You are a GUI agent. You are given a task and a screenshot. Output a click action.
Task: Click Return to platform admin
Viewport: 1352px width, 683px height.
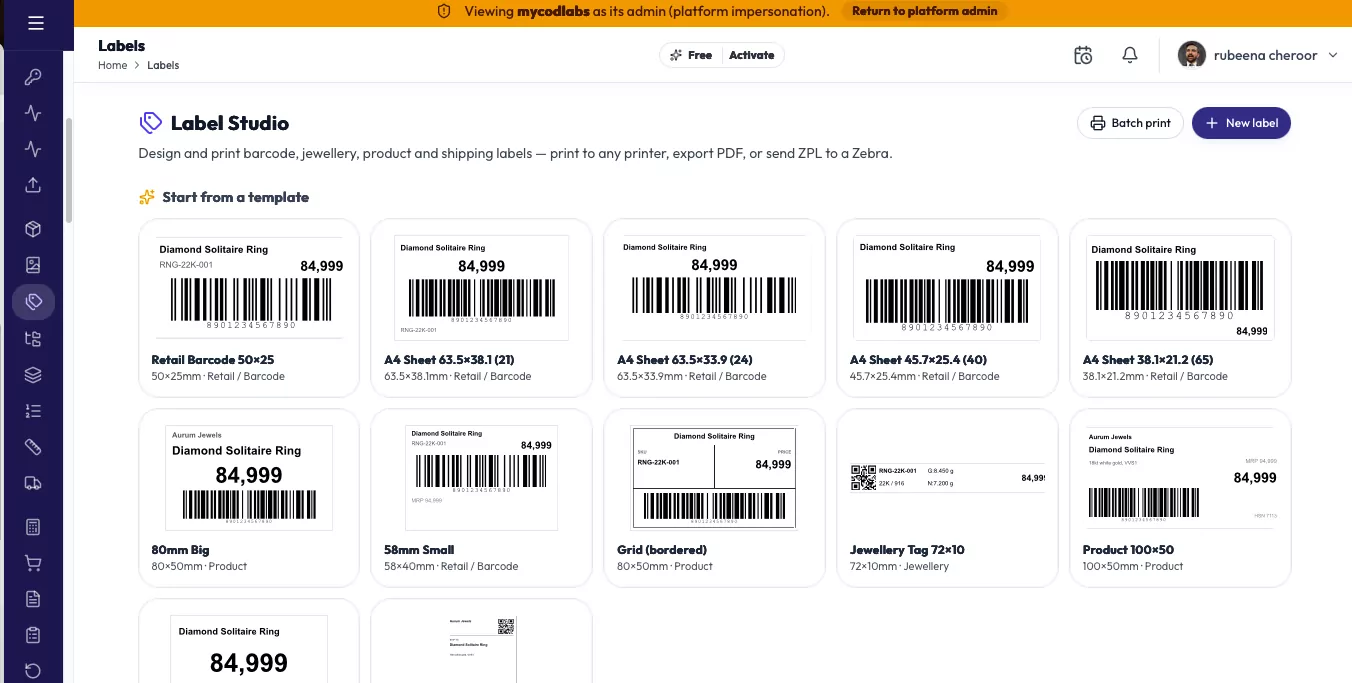coord(924,11)
